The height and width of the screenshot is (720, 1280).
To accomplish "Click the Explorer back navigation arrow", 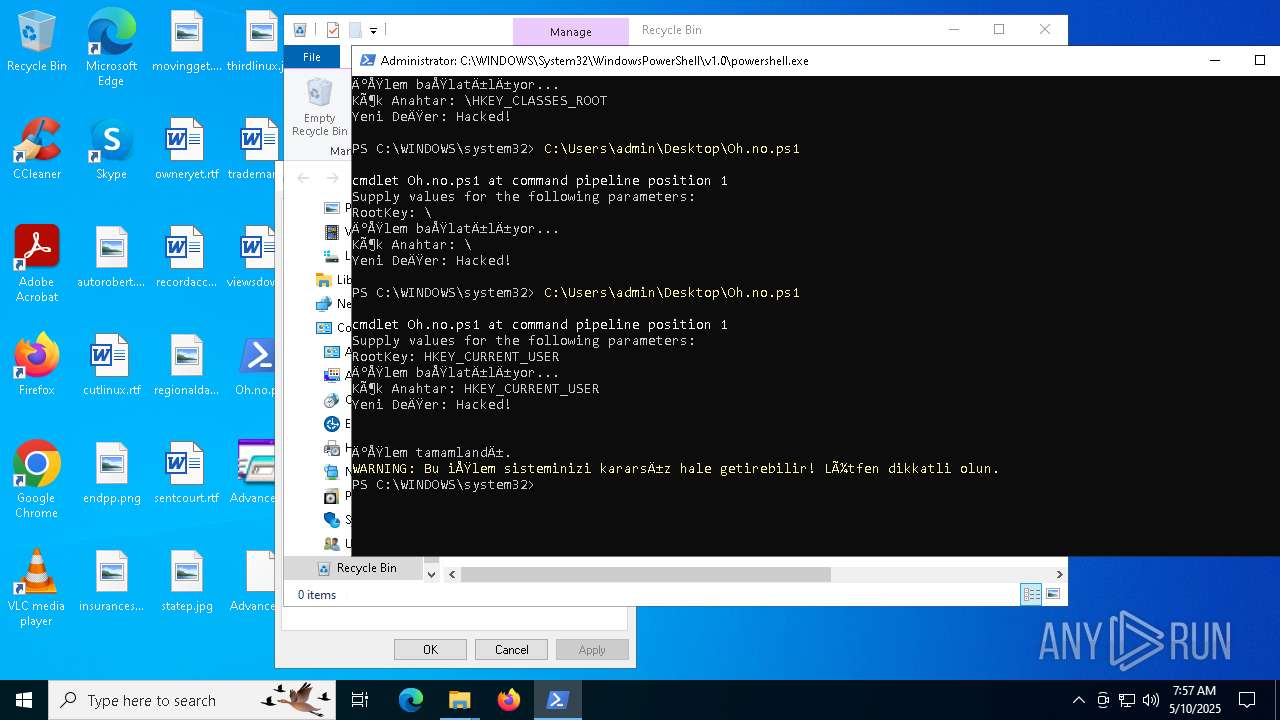I will point(303,178).
